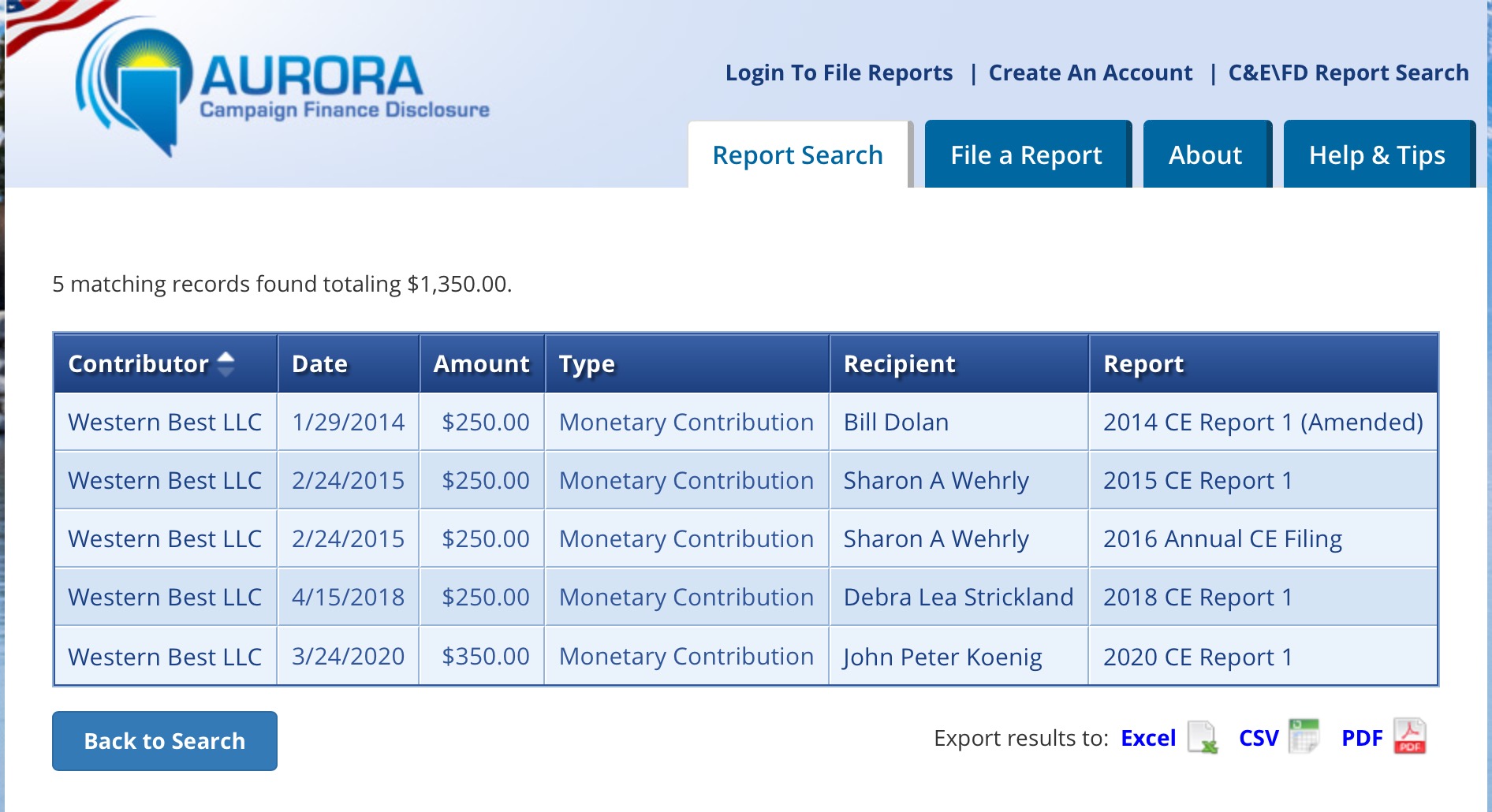The image size is (1492, 812).
Task: Select the Report Search tab
Action: [797, 155]
